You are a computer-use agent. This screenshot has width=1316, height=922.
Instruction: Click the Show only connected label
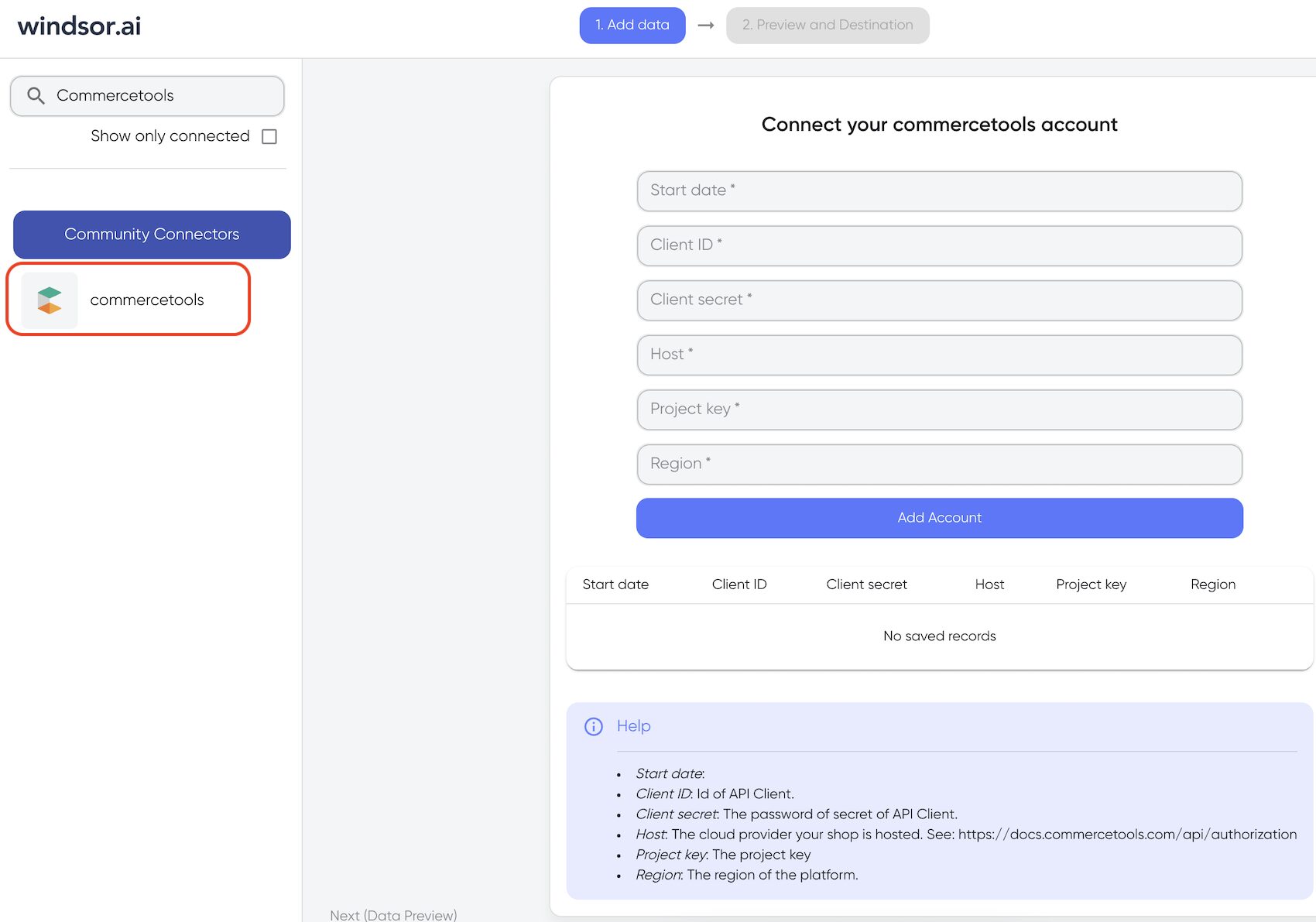click(x=170, y=136)
